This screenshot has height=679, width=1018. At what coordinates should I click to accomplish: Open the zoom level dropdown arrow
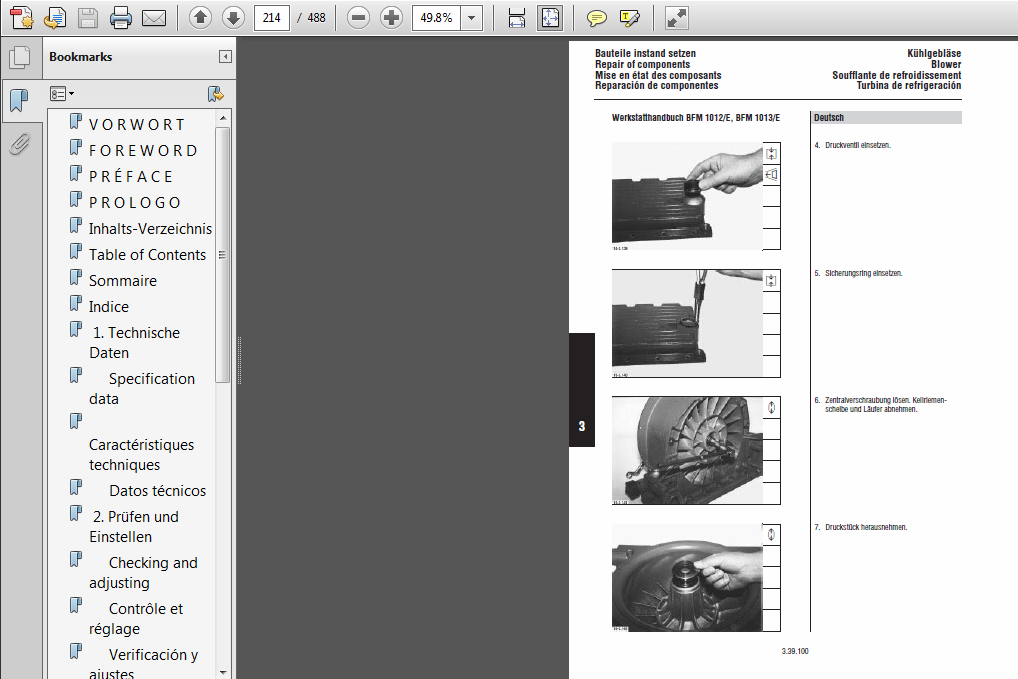pyautogui.click(x=472, y=18)
